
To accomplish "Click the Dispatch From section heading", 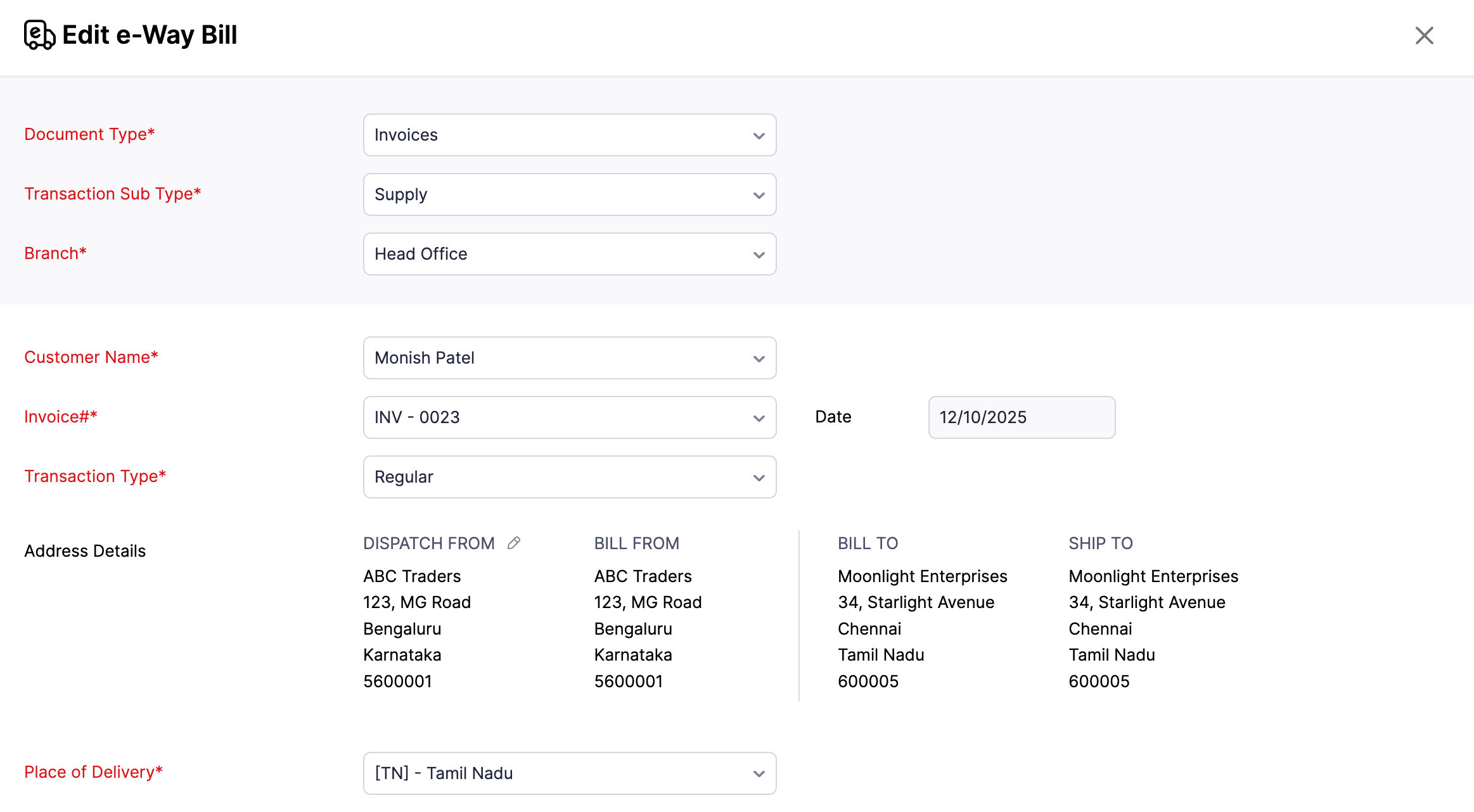I will click(x=428, y=542).
